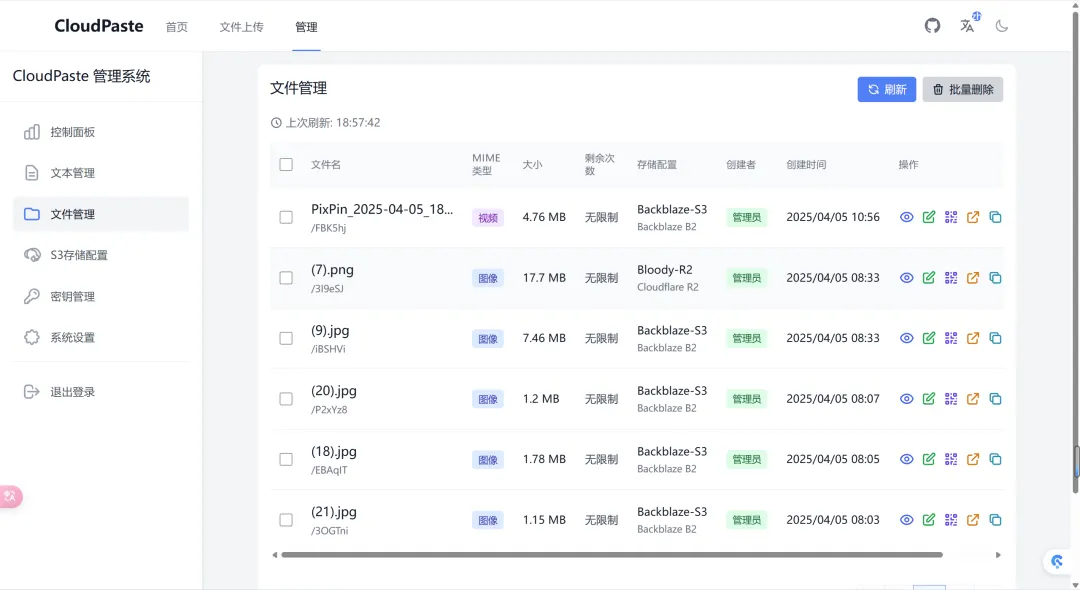
Task: Click the 批量删除 button
Action: pos(963,89)
